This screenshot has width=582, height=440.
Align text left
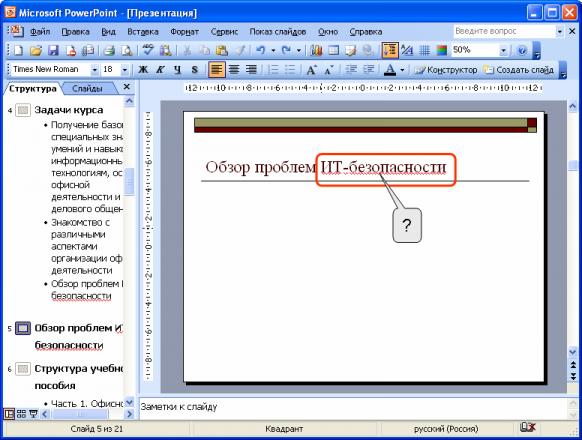tap(216, 69)
